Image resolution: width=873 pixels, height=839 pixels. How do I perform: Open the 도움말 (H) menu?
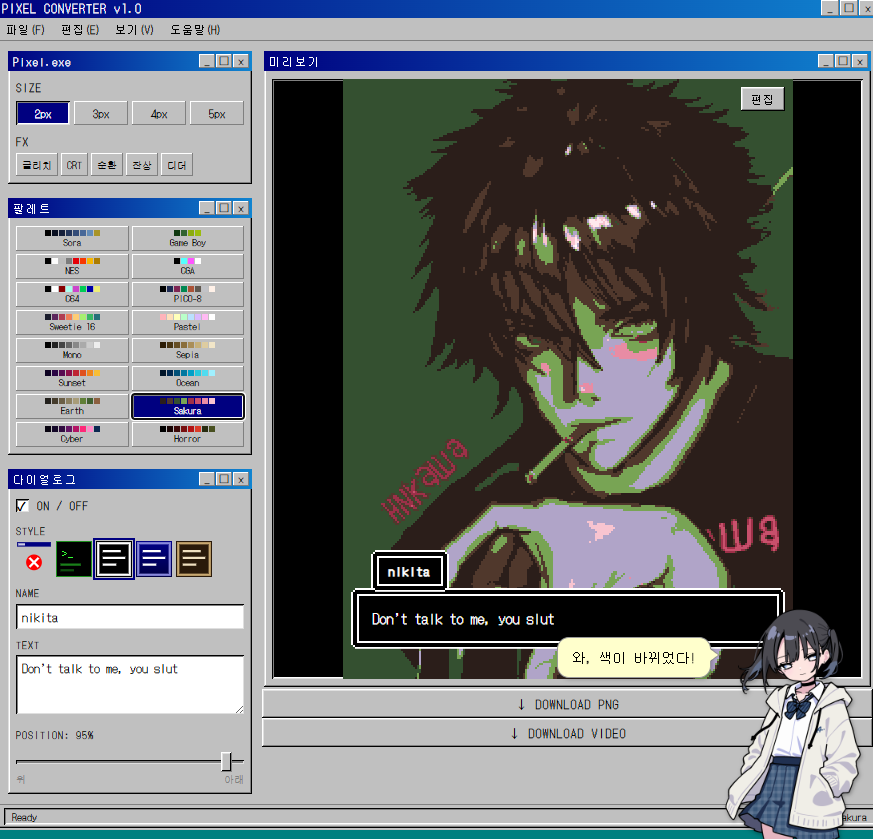pyautogui.click(x=195, y=30)
